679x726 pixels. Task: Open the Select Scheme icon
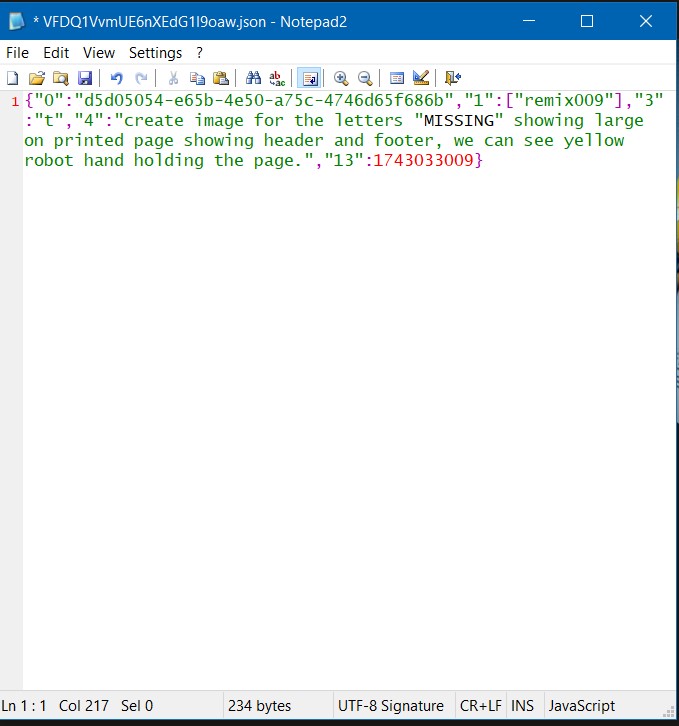[397, 78]
